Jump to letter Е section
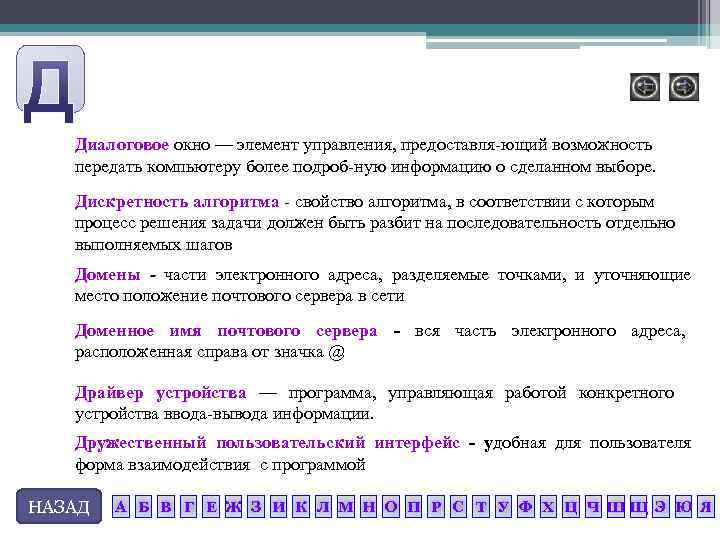This screenshot has width=720, height=540. pos(211,507)
